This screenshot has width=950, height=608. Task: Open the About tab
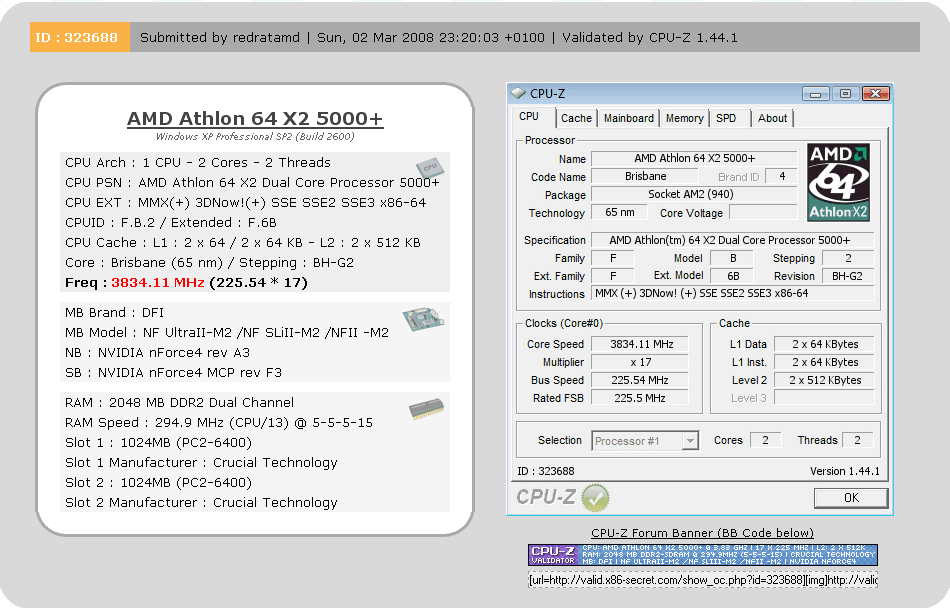point(772,118)
